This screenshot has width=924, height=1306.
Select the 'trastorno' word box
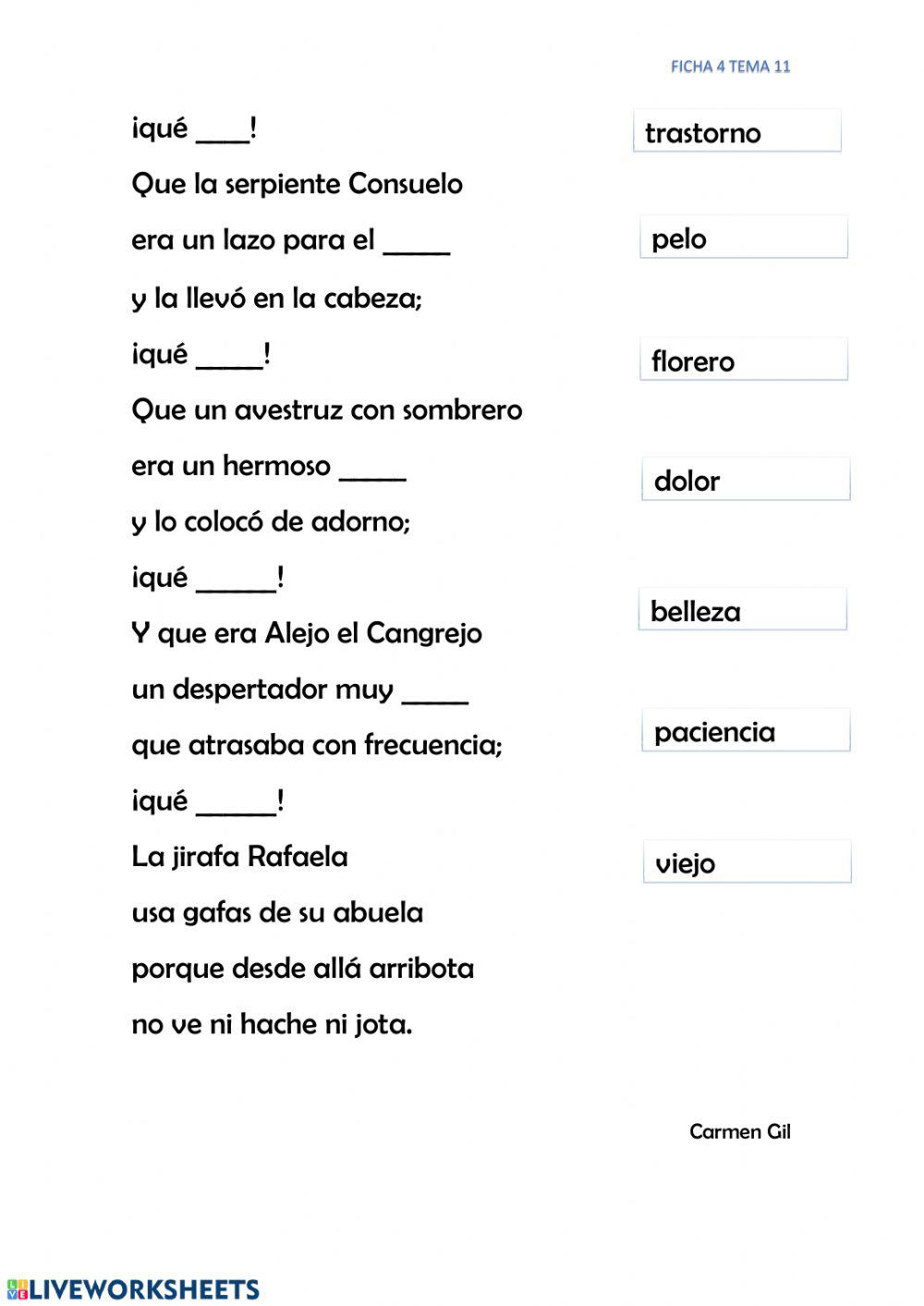[x=736, y=132]
